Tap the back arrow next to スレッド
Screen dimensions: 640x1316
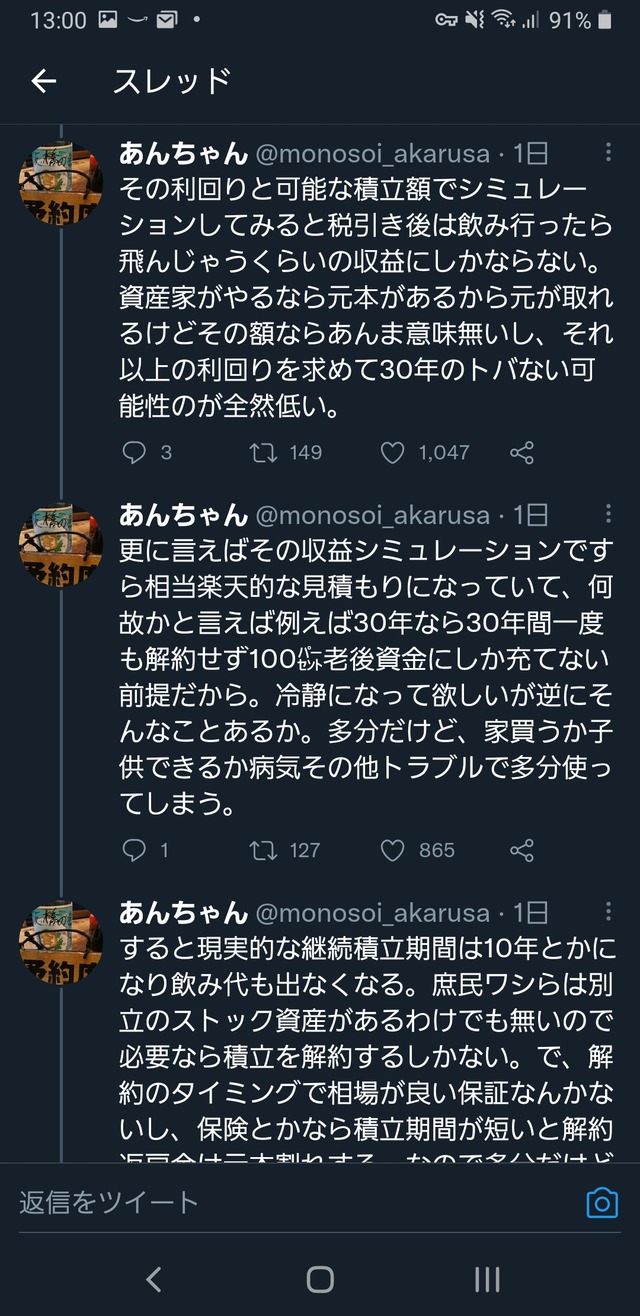[44, 81]
